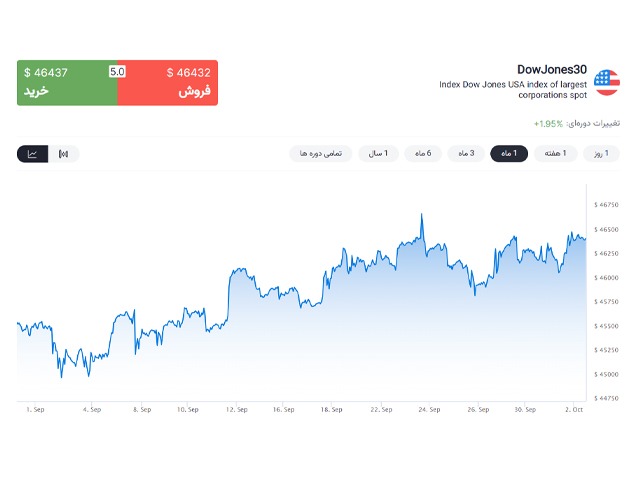
Task: Select the 6 ماه (6 months) period
Action: (424, 153)
